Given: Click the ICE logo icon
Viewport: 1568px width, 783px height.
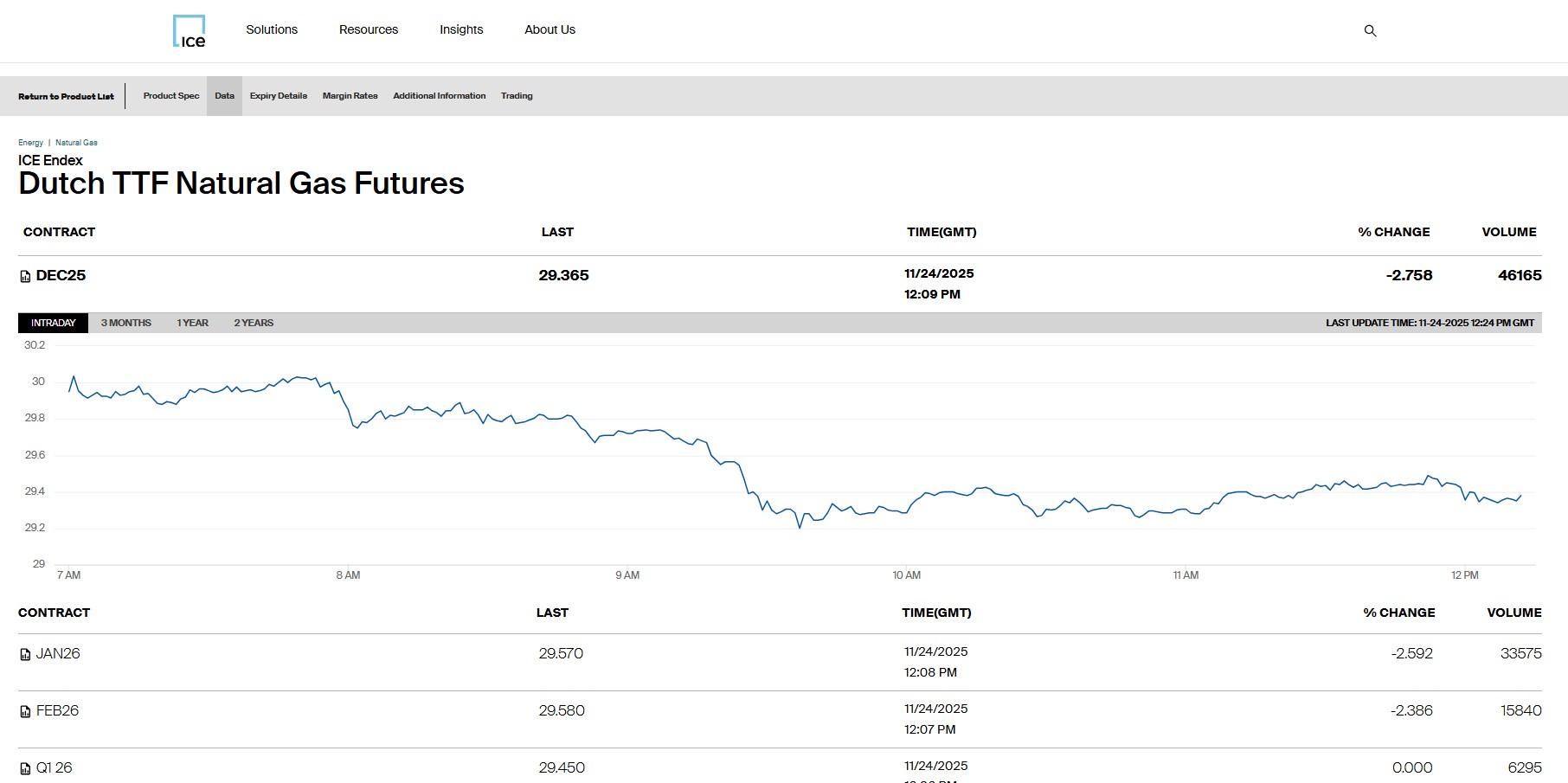Looking at the screenshot, I should (190, 31).
